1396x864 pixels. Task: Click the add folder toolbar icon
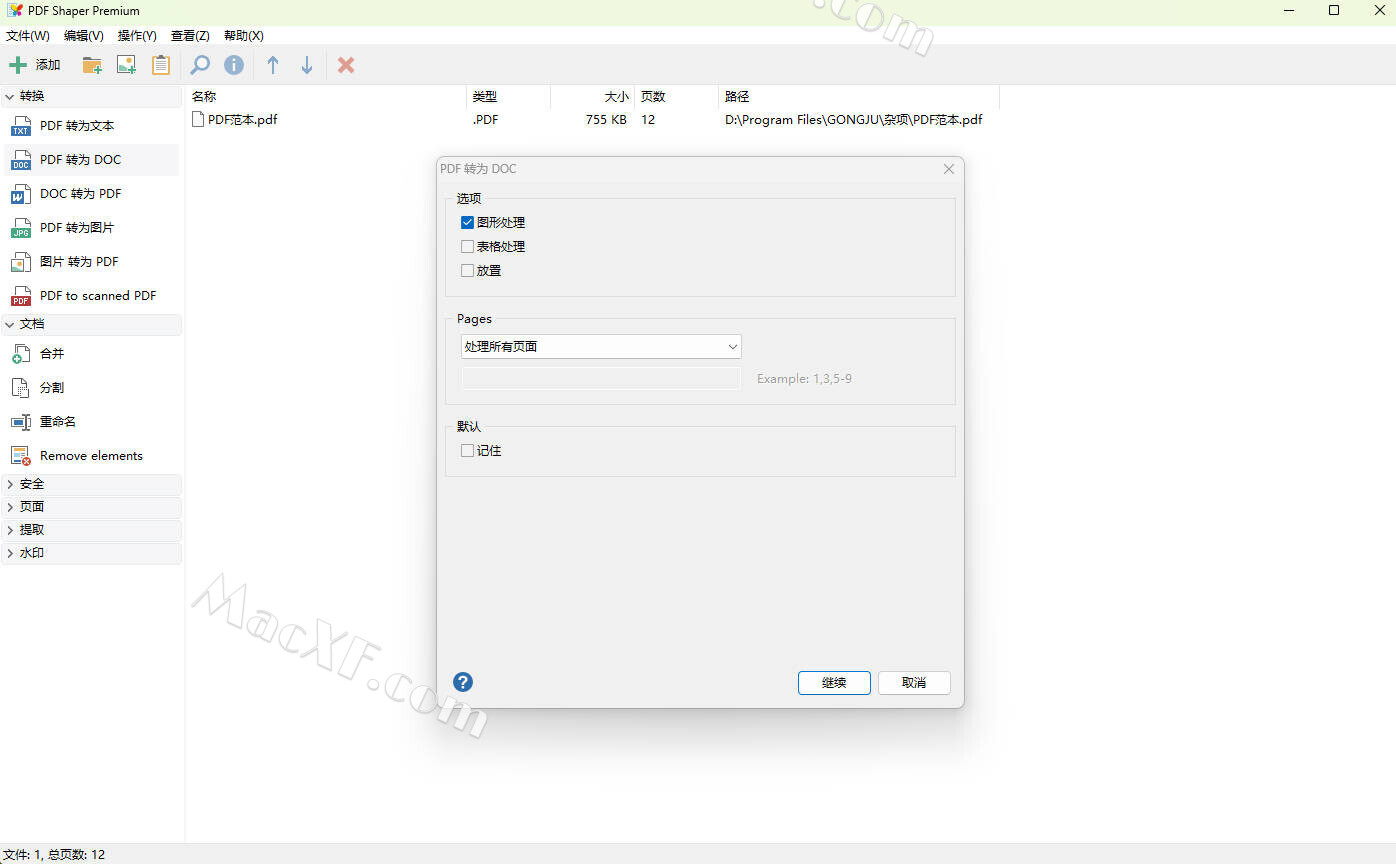[x=92, y=65]
